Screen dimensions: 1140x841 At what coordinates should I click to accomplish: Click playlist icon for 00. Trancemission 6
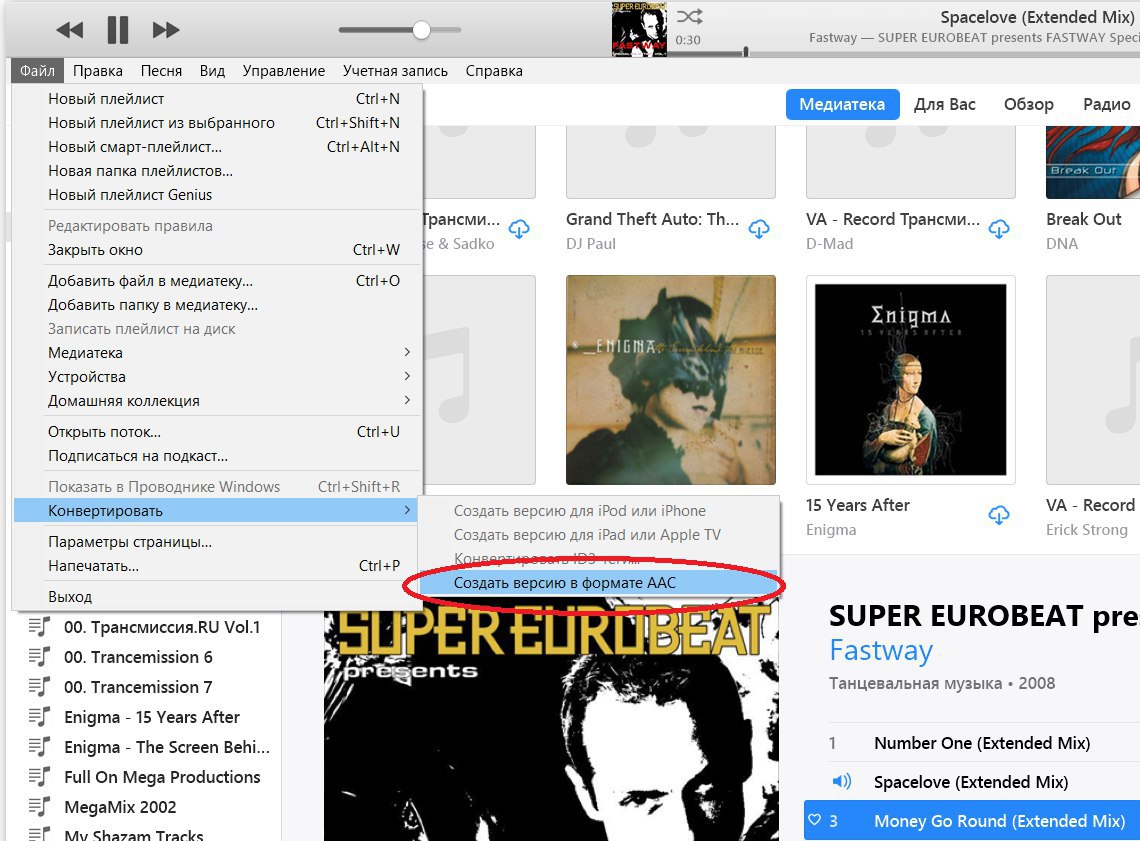click(39, 656)
